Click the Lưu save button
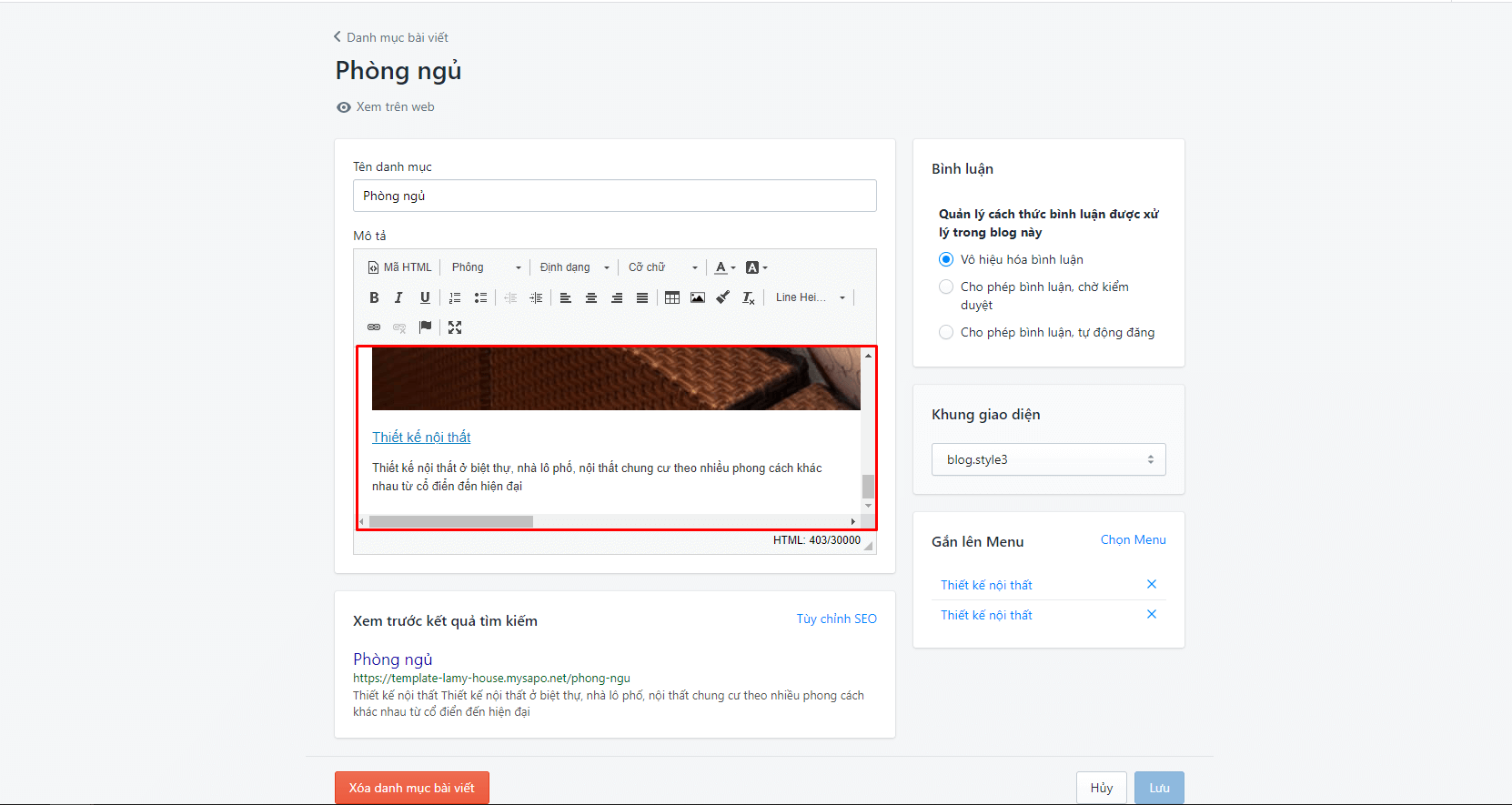1512x805 pixels. pyautogui.click(x=1159, y=788)
